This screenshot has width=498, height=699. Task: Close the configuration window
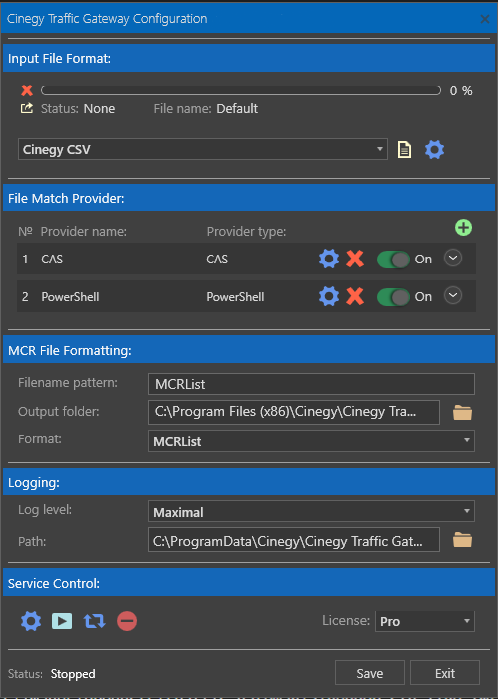pyautogui.click(x=485, y=19)
